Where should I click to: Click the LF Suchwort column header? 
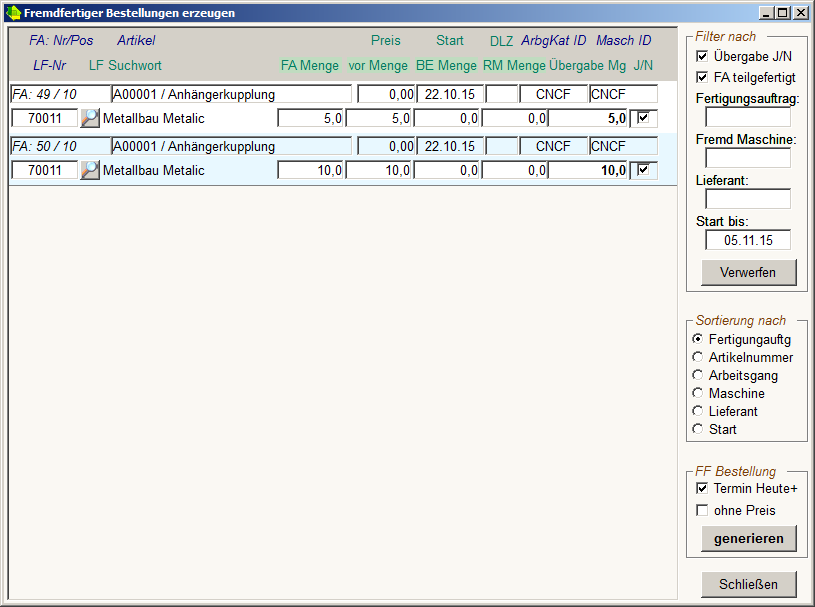(125, 65)
